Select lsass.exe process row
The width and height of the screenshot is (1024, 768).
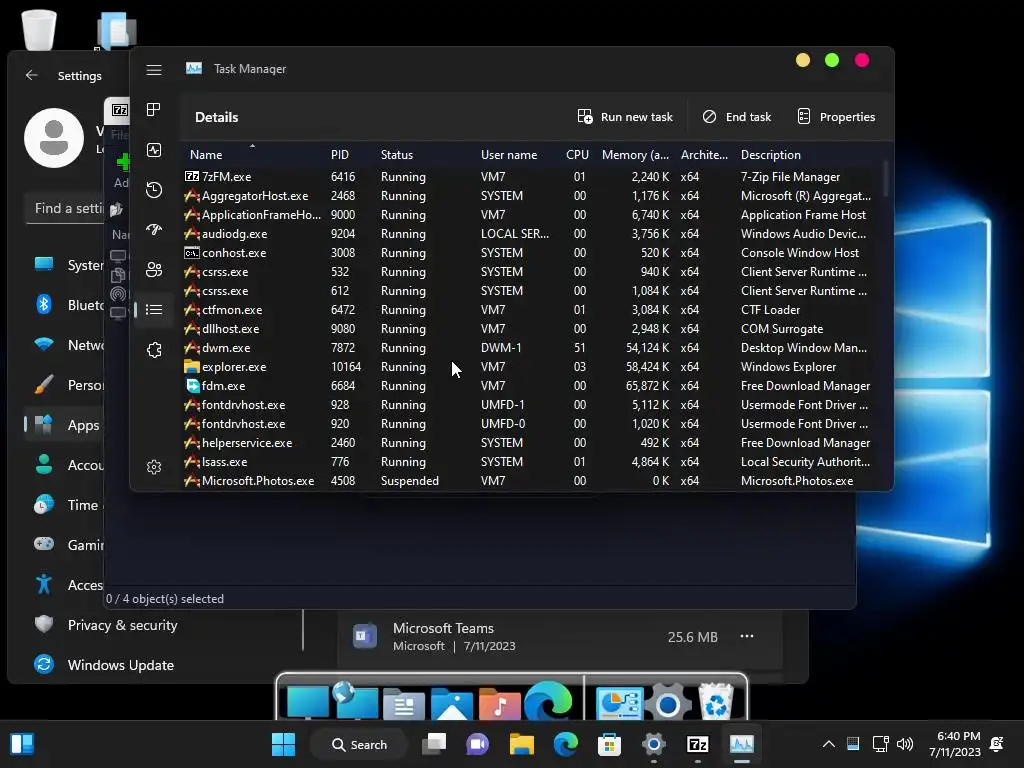tap(531, 462)
